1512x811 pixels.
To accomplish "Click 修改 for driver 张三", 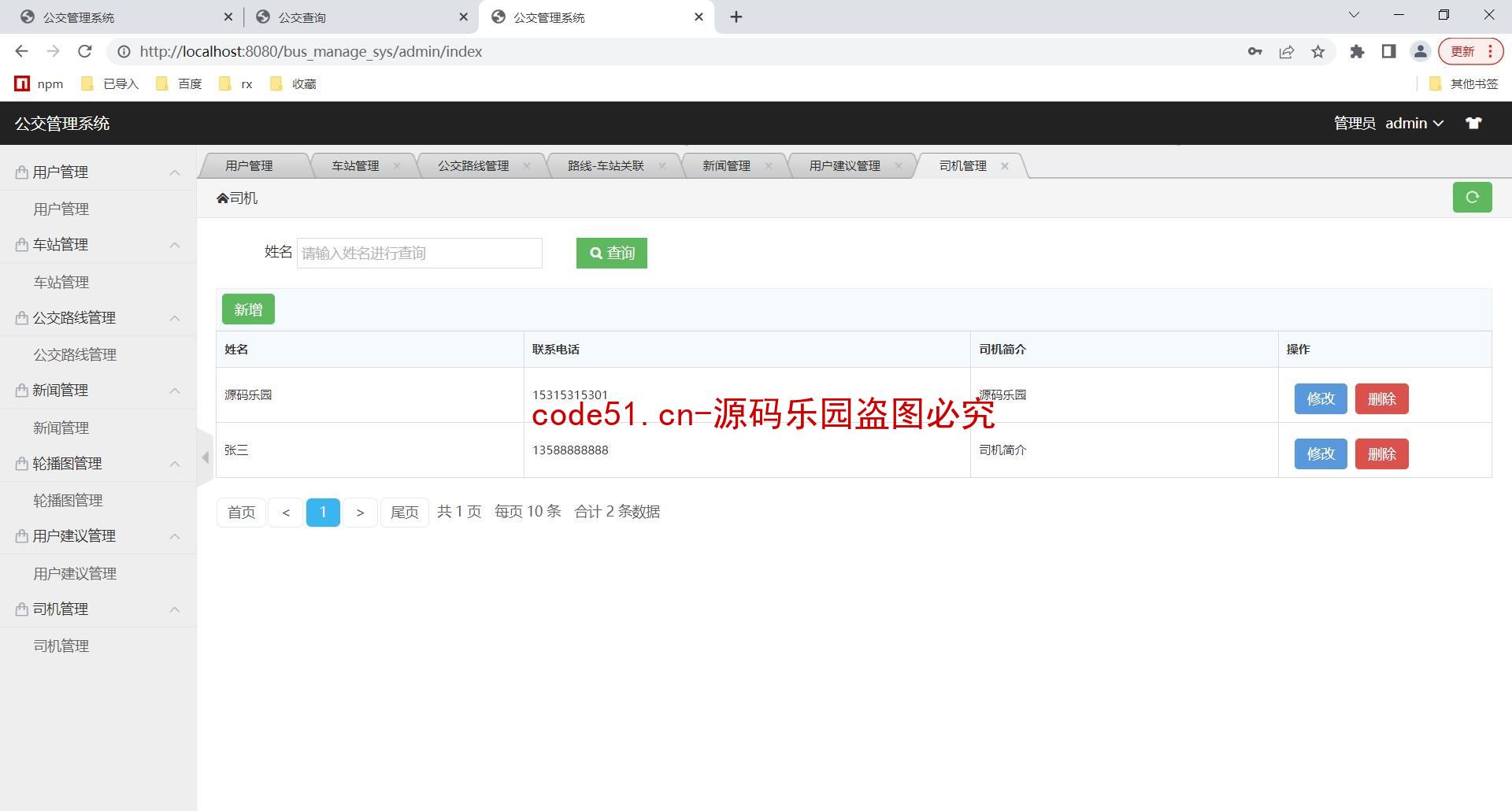I will [x=1321, y=454].
